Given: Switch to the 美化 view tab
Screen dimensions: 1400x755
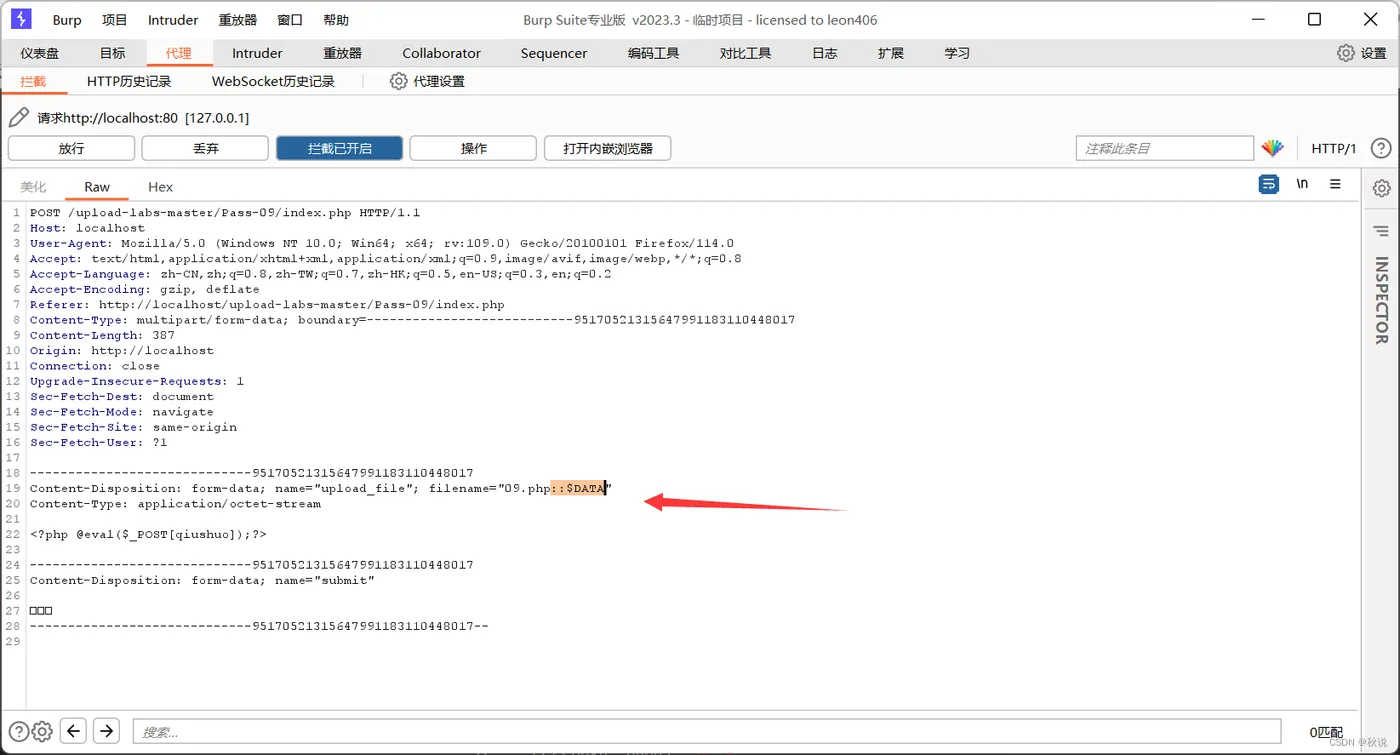Looking at the screenshot, I should tap(33, 187).
